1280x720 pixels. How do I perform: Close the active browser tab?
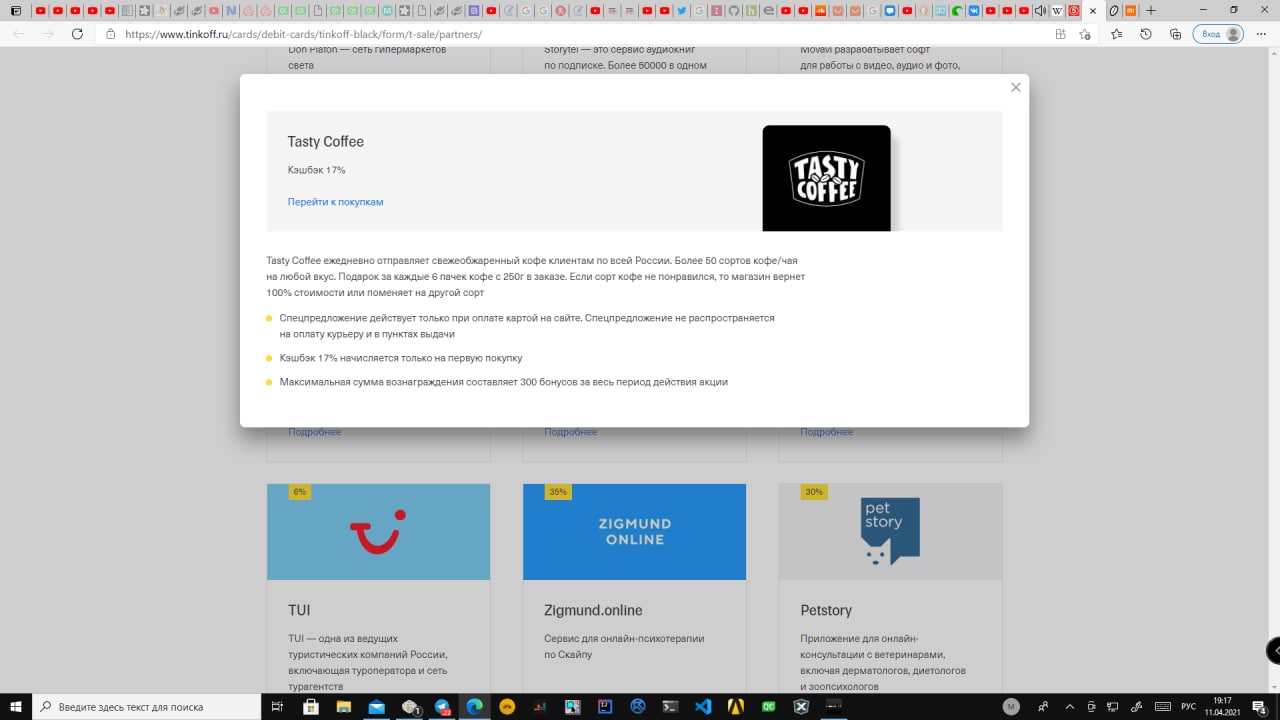coord(1092,10)
